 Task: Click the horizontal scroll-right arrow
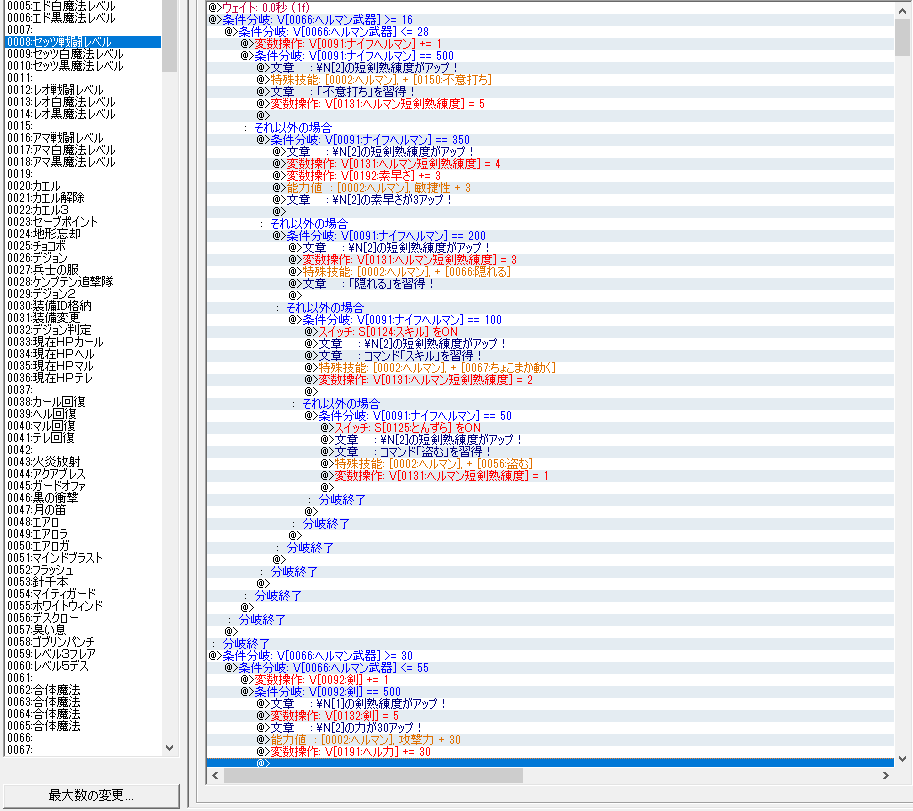pyautogui.click(x=886, y=775)
